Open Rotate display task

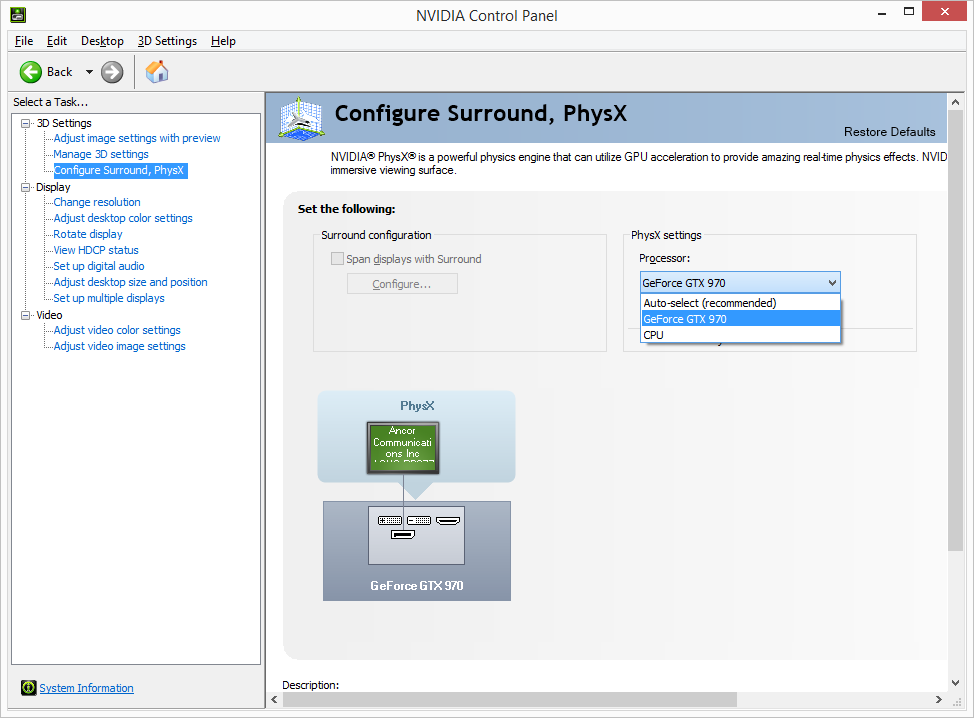88,234
